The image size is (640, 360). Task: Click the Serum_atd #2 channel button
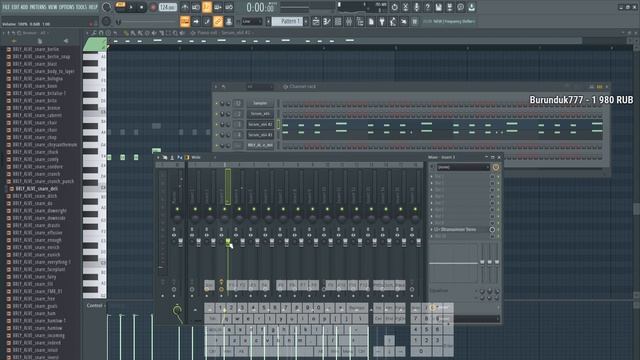pyautogui.click(x=260, y=124)
